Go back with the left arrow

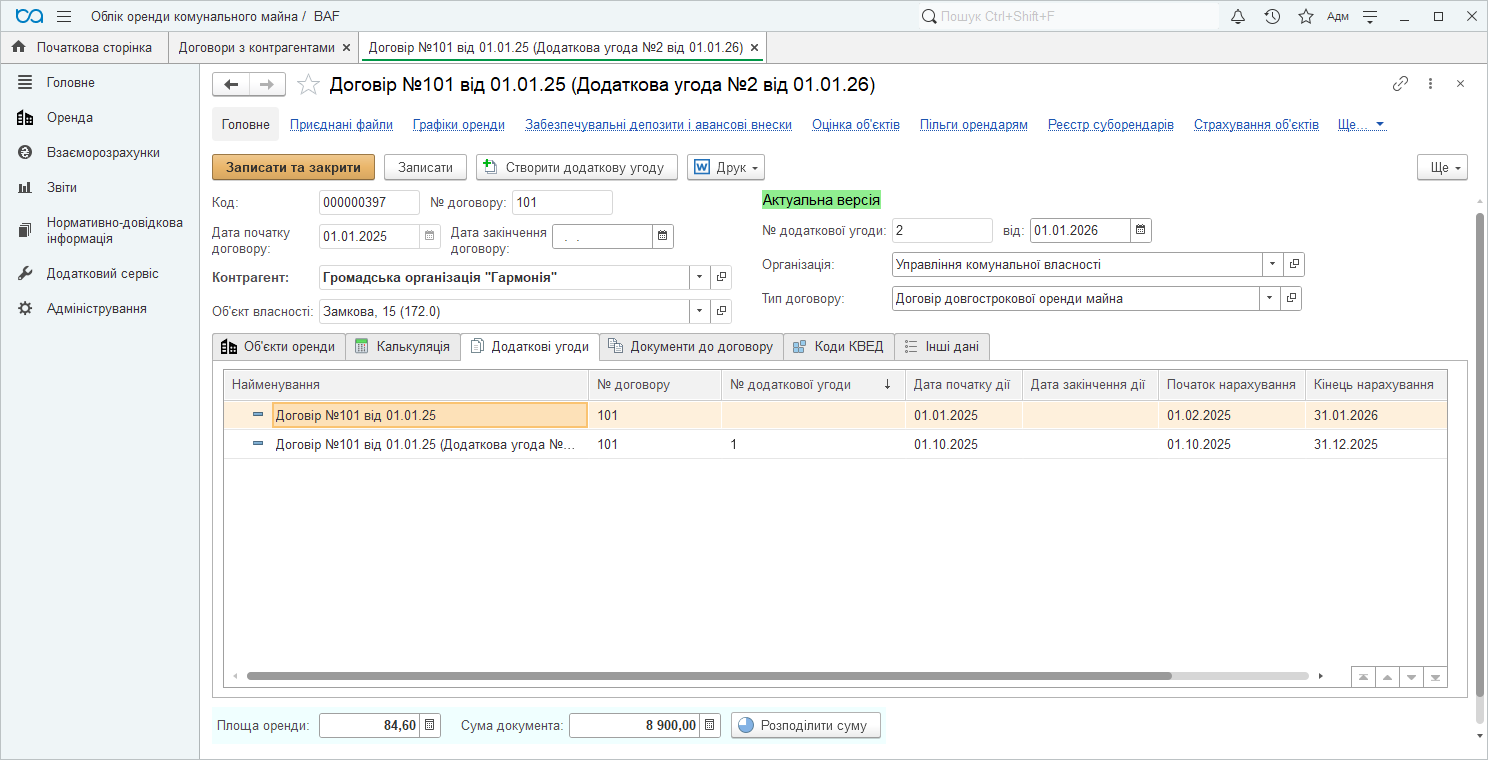coord(231,85)
